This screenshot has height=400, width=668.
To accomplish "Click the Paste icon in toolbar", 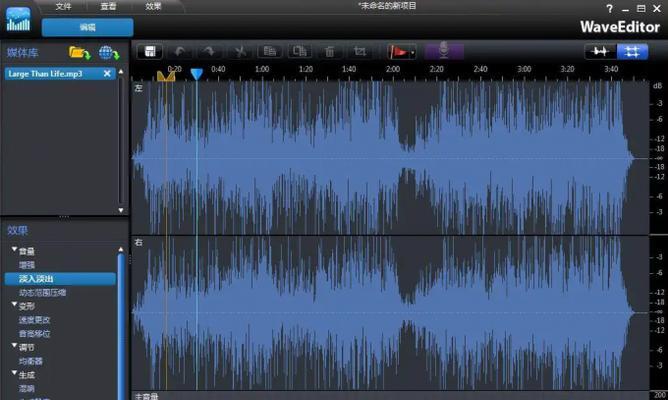I will [x=300, y=52].
